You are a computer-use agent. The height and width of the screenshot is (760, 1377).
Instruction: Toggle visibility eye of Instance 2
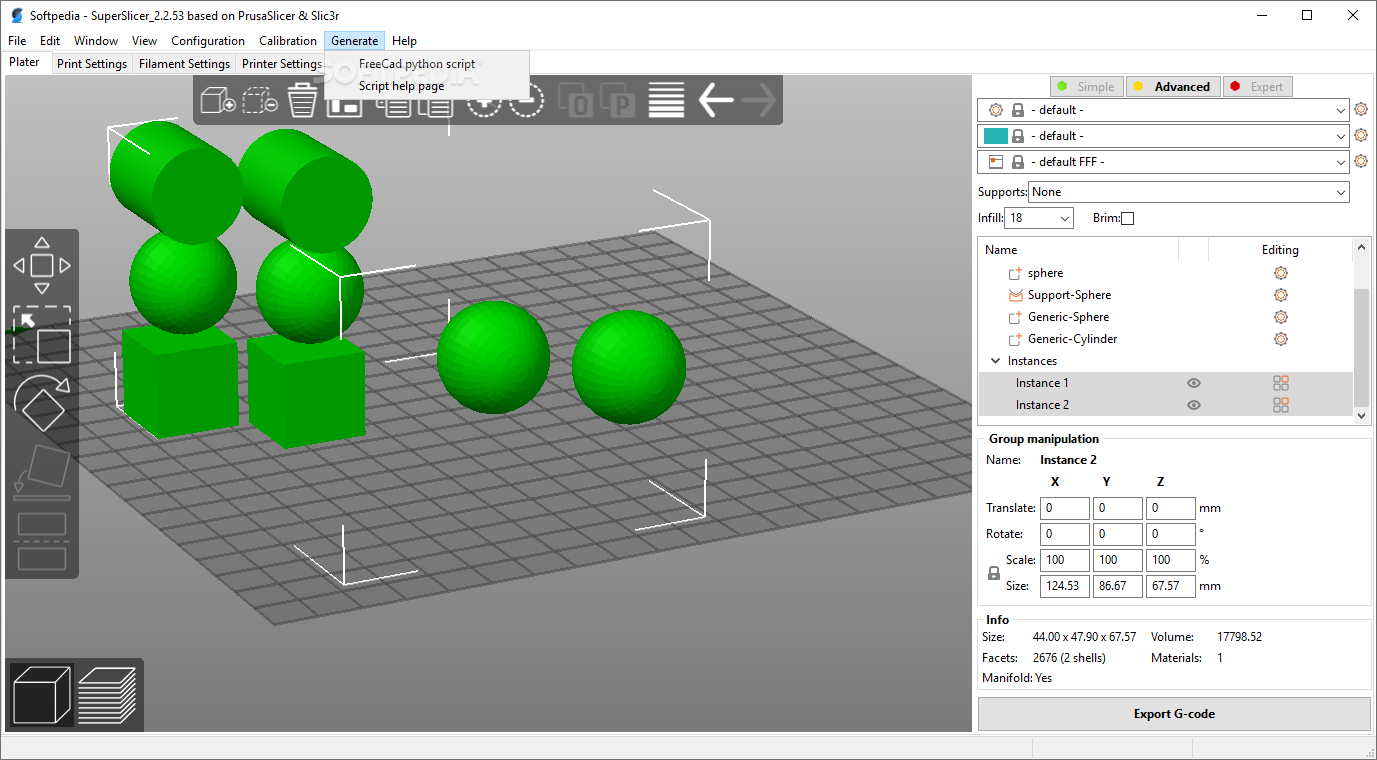point(1194,405)
